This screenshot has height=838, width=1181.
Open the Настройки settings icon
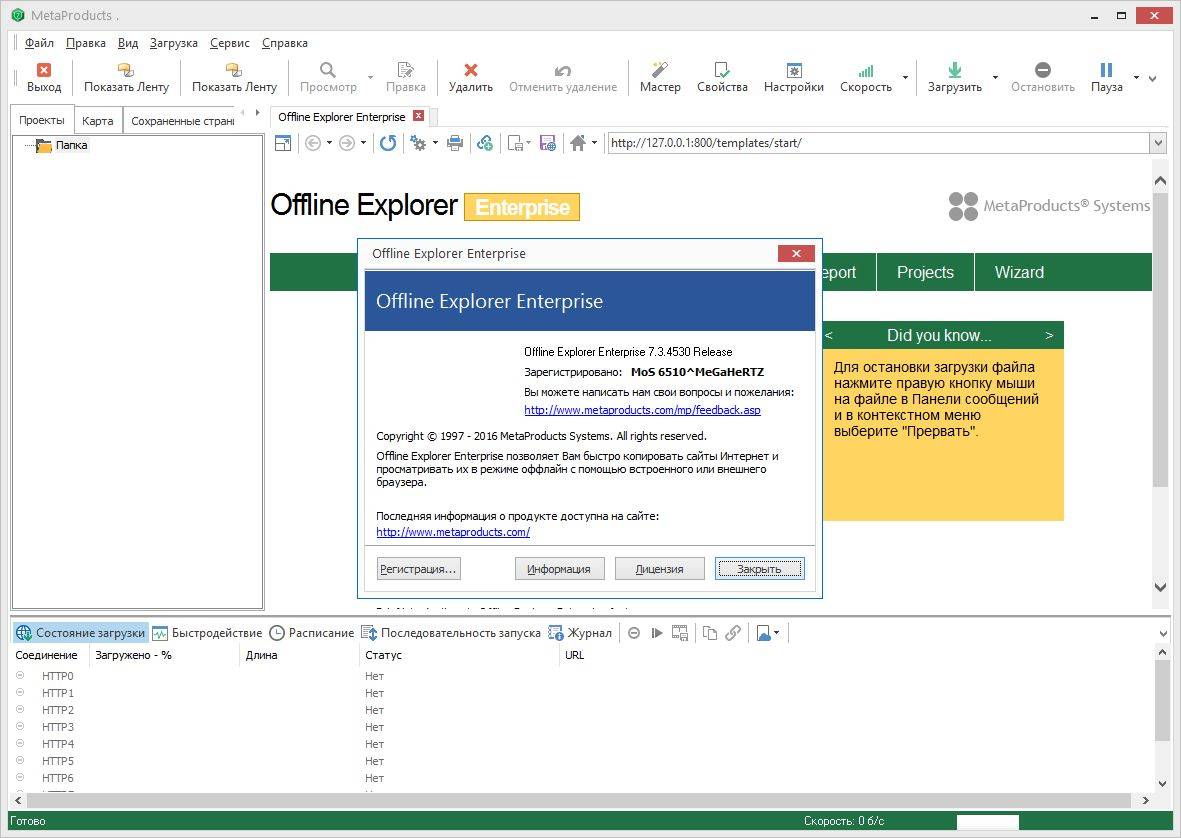pyautogui.click(x=794, y=70)
